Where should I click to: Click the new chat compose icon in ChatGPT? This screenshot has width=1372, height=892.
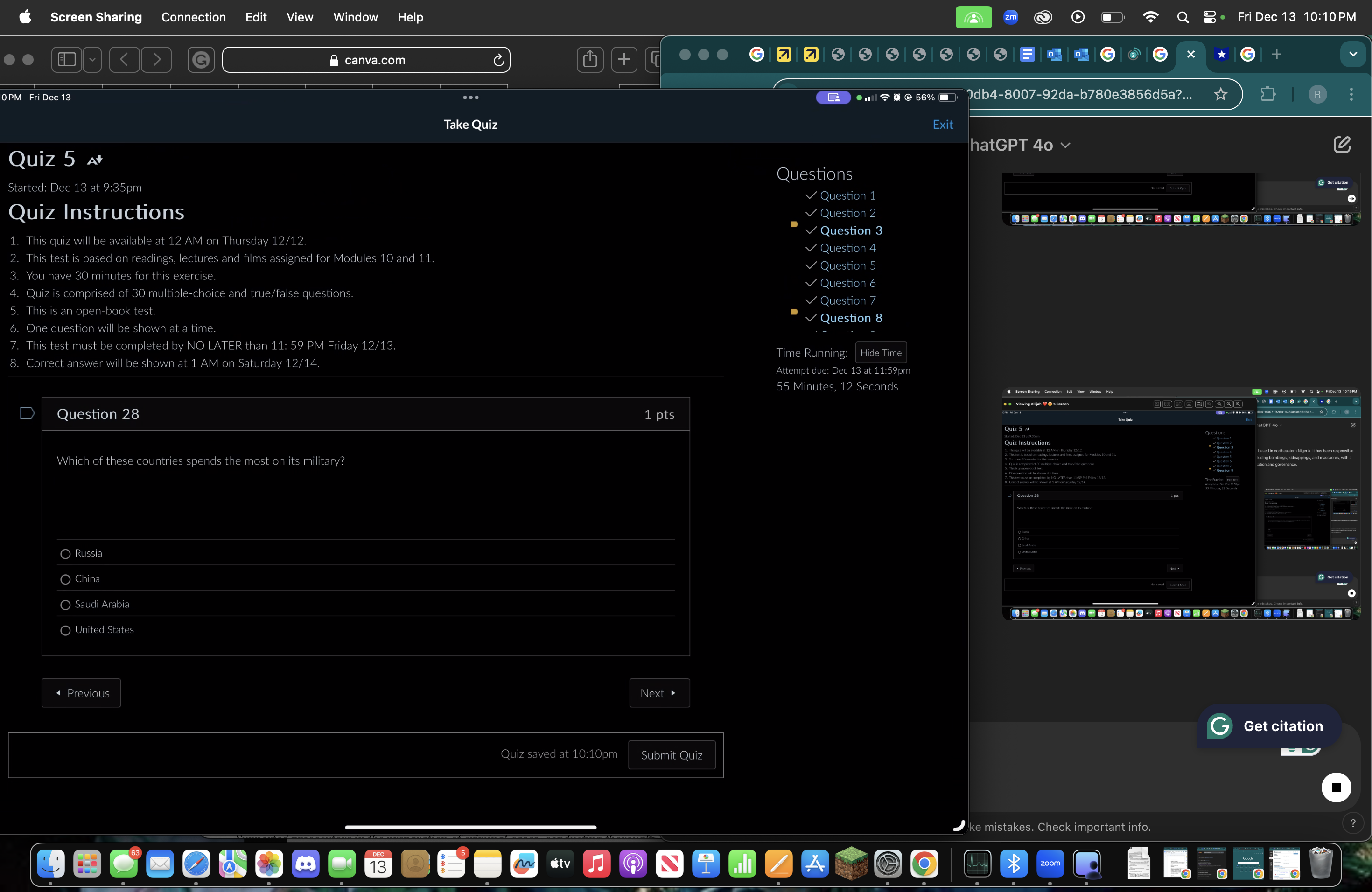click(x=1343, y=145)
